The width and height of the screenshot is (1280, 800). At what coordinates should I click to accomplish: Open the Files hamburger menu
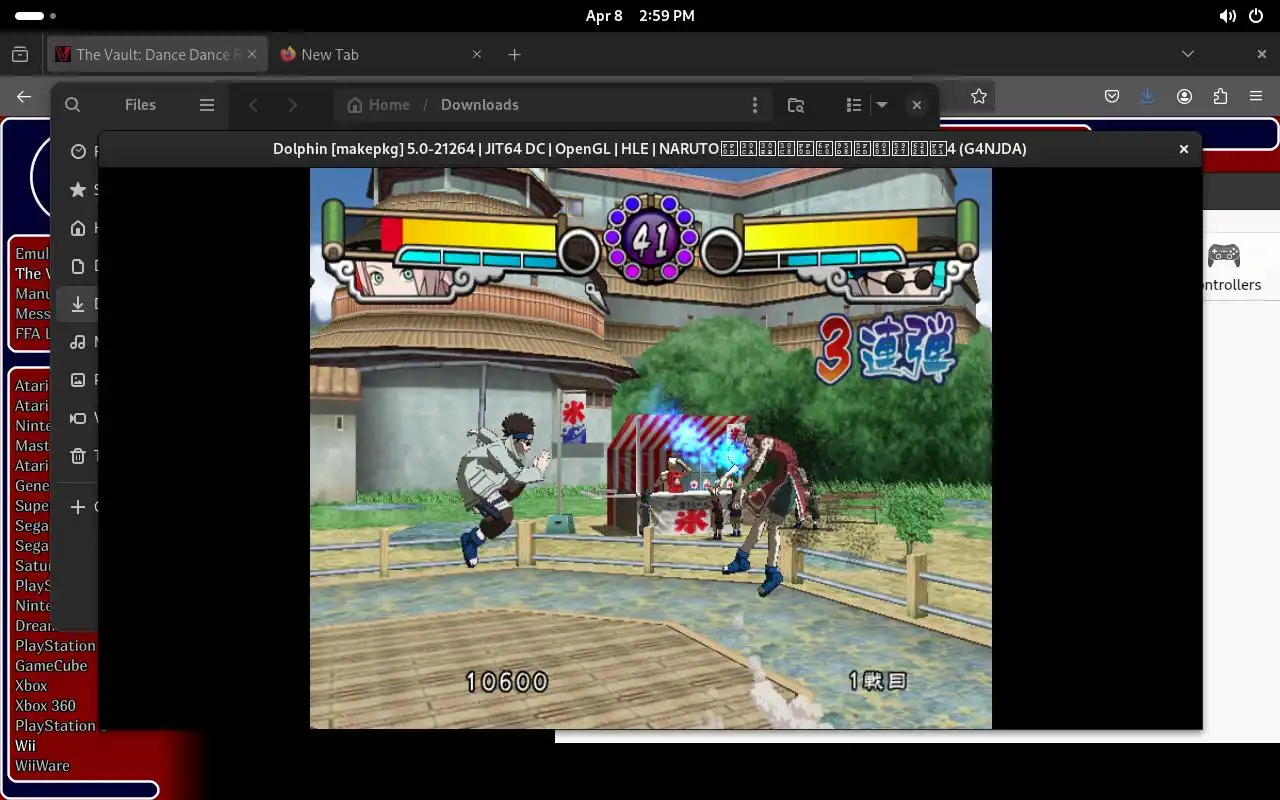(x=207, y=105)
